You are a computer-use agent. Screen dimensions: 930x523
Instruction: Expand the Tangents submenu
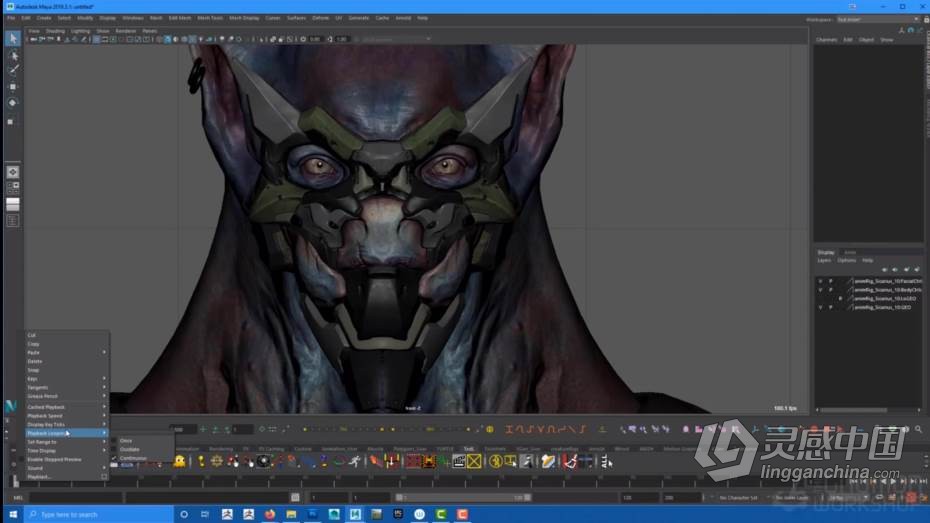pyautogui.click(x=66, y=387)
